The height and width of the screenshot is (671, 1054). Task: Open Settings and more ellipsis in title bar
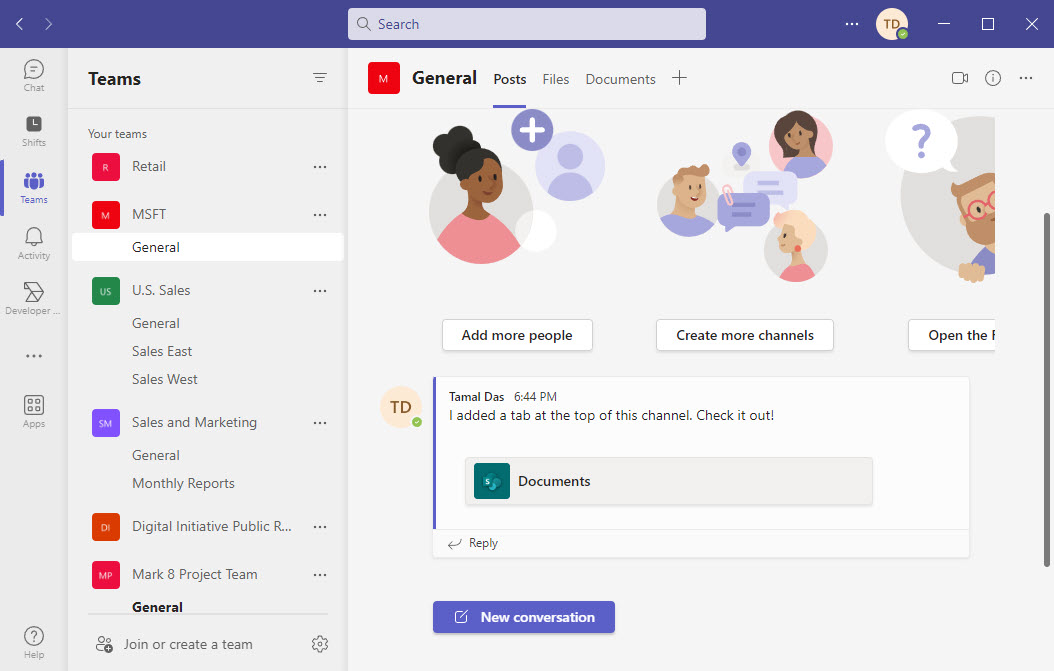tap(852, 24)
